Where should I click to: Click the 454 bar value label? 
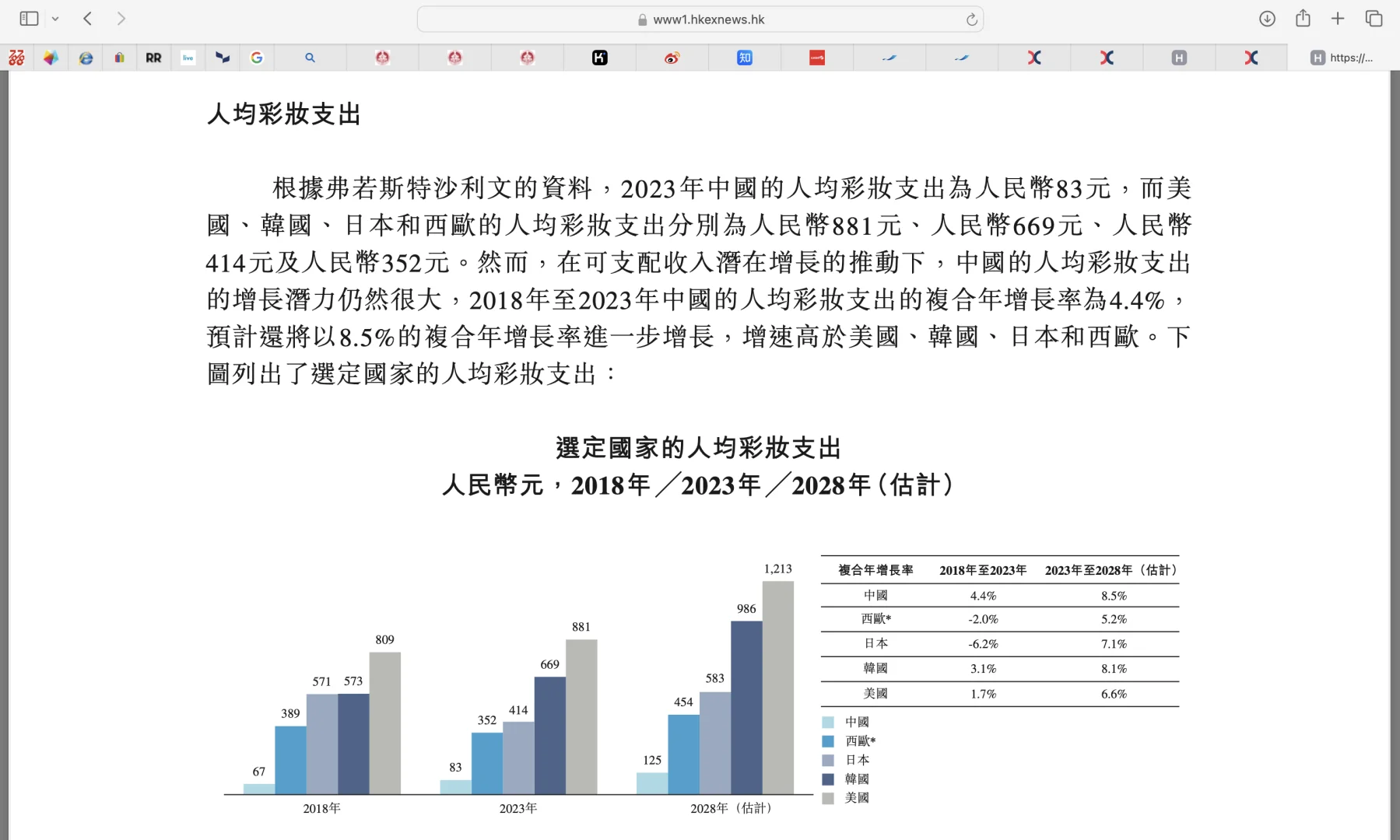[683, 702]
